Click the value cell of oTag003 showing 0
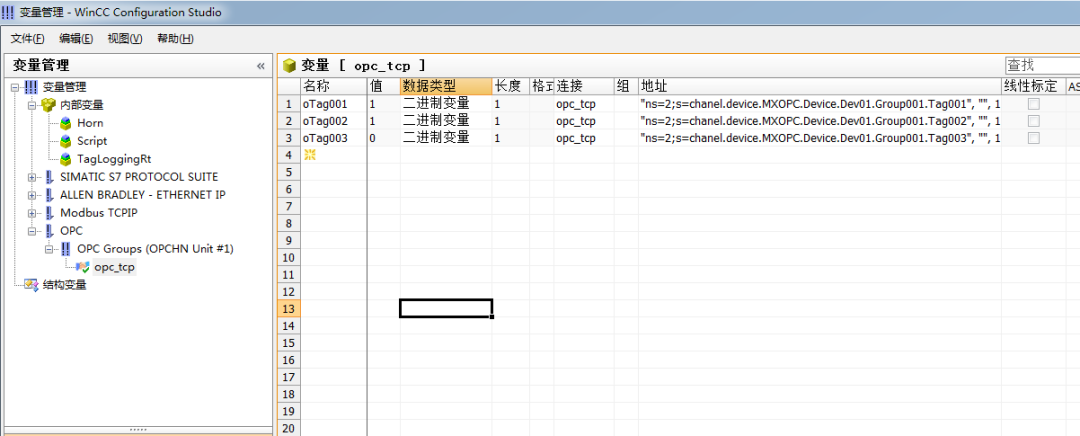This screenshot has width=1080, height=436. (x=384, y=138)
